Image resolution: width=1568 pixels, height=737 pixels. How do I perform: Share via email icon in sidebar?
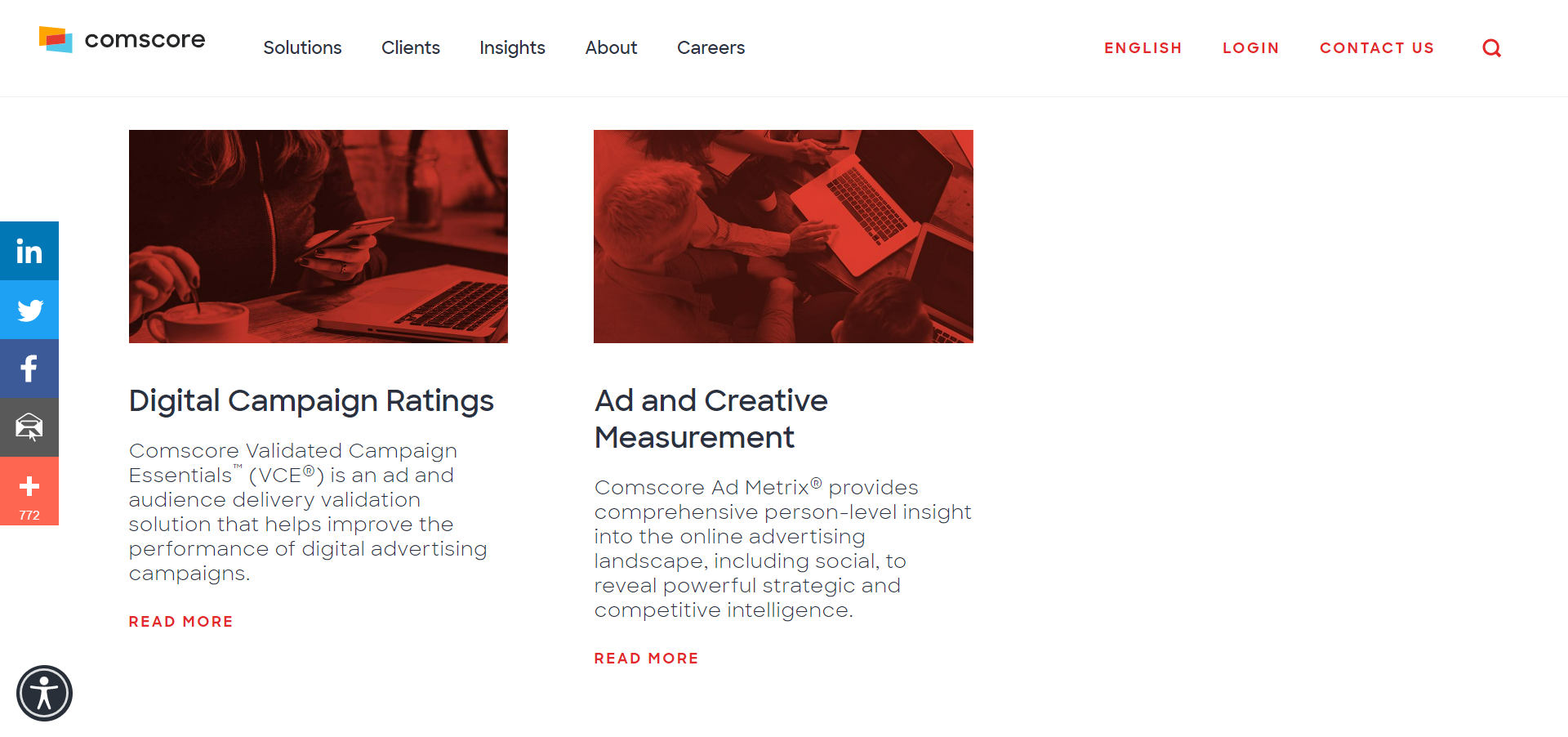click(x=29, y=427)
